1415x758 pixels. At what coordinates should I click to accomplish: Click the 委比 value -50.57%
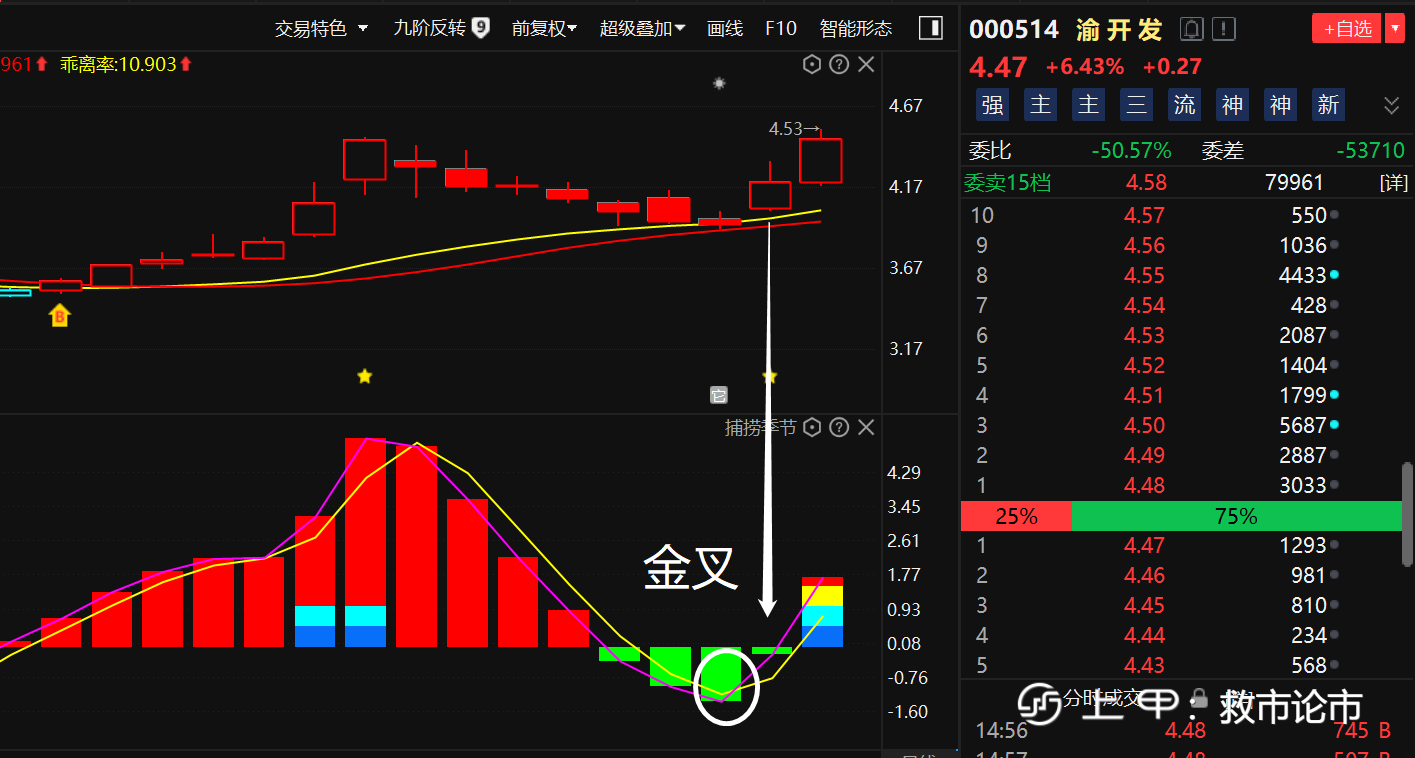pyautogui.click(x=1131, y=151)
